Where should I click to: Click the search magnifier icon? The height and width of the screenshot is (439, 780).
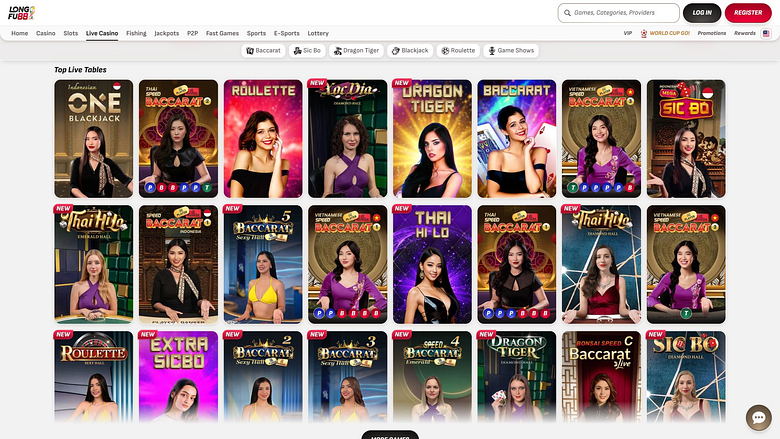click(567, 13)
